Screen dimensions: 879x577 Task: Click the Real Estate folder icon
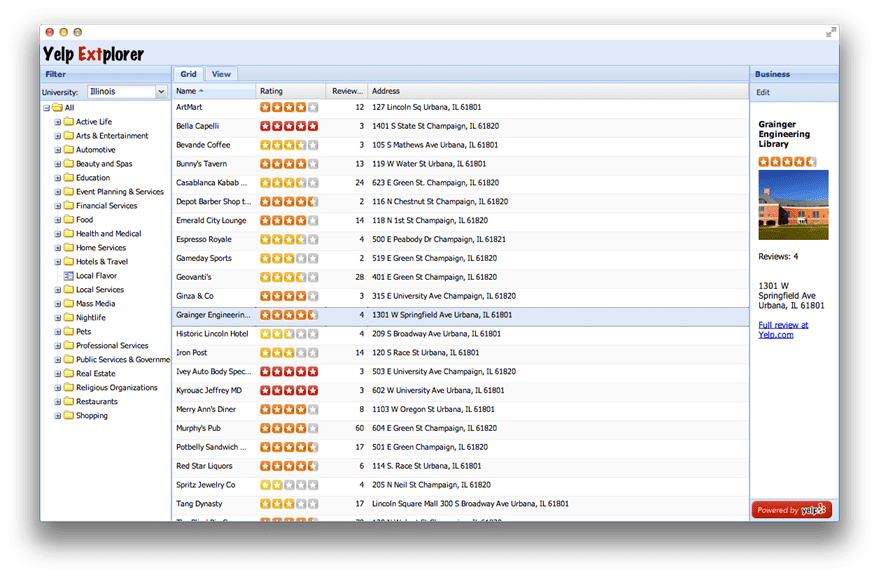coord(68,373)
